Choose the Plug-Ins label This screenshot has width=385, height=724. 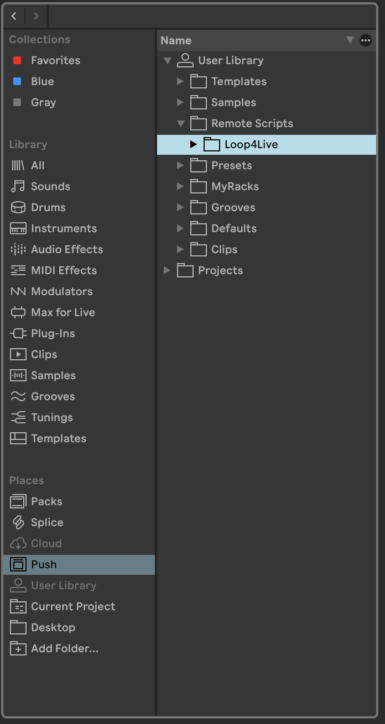[53, 333]
